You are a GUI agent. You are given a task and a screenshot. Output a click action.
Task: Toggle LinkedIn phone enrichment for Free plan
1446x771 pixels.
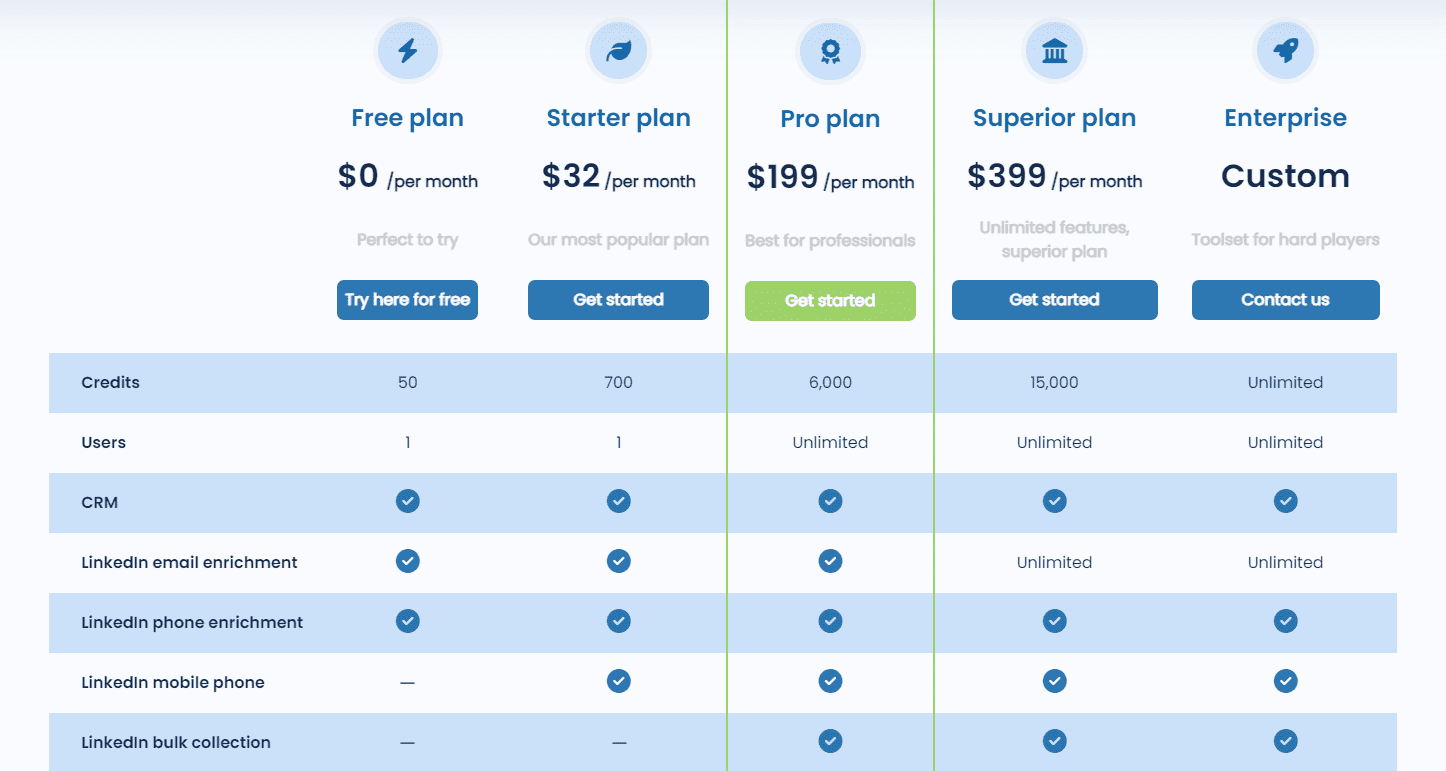point(407,621)
